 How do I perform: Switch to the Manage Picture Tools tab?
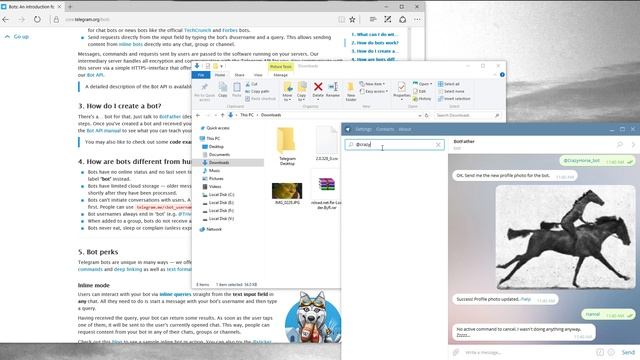click(280, 75)
